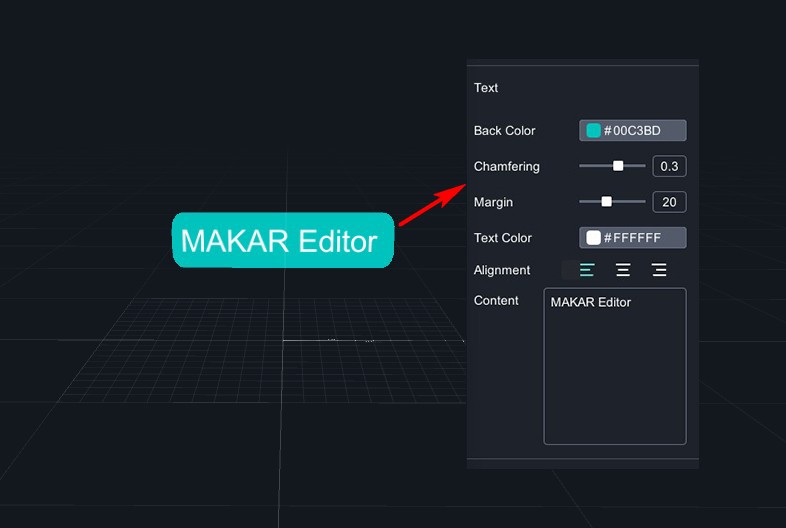Screen dimensions: 786x528
Task: Click the Content label
Action: point(496,300)
